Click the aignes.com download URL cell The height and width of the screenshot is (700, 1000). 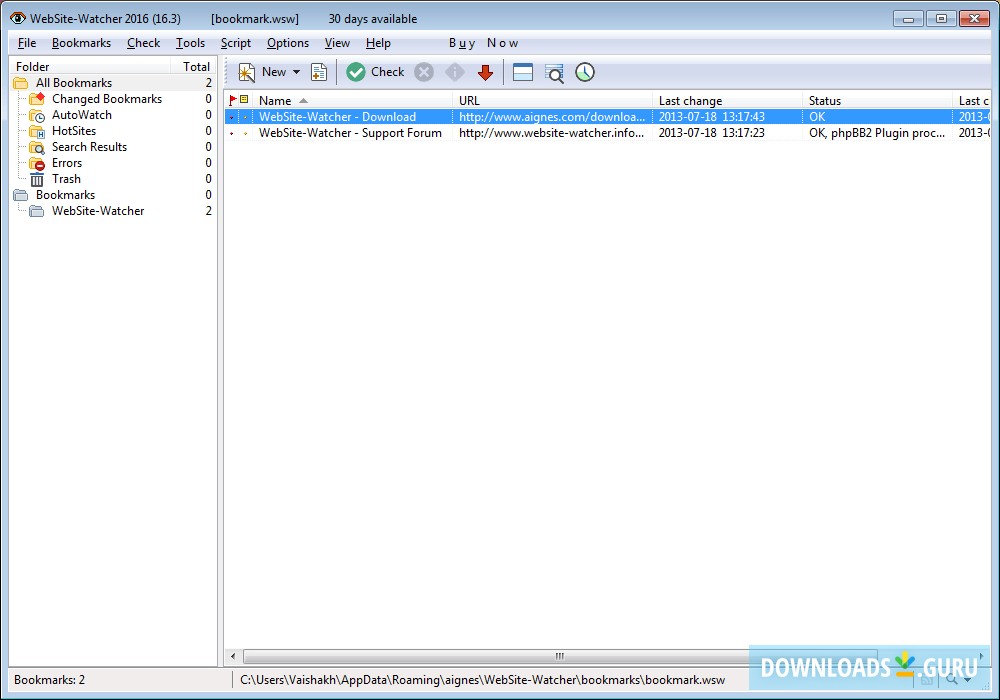click(552, 117)
